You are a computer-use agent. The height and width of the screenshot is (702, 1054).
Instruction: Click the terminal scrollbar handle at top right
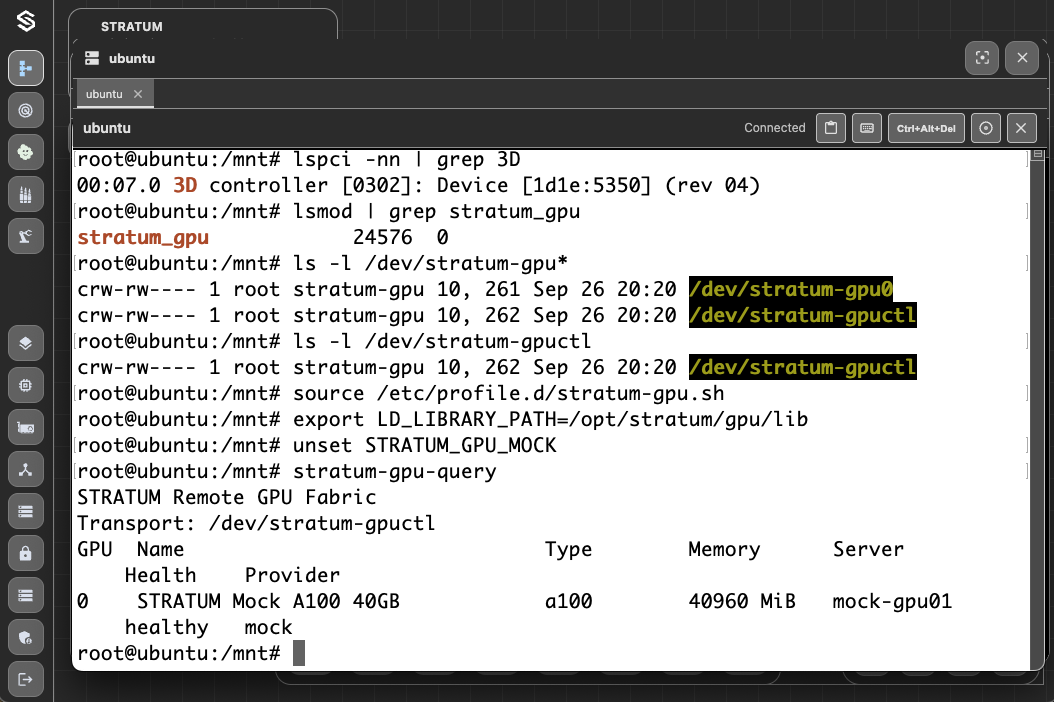pos(1038,154)
